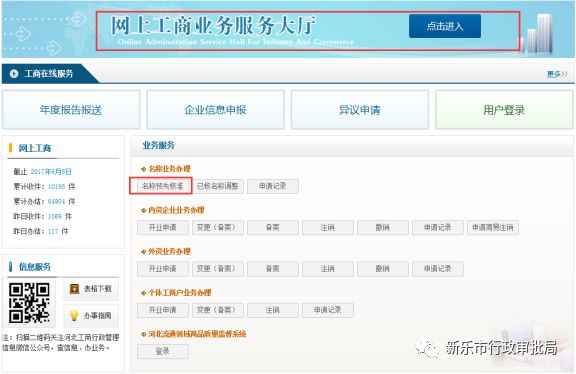This screenshot has width=576, height=374.
Task: Click the 网上工商 panel heading
Action: click(x=35, y=148)
